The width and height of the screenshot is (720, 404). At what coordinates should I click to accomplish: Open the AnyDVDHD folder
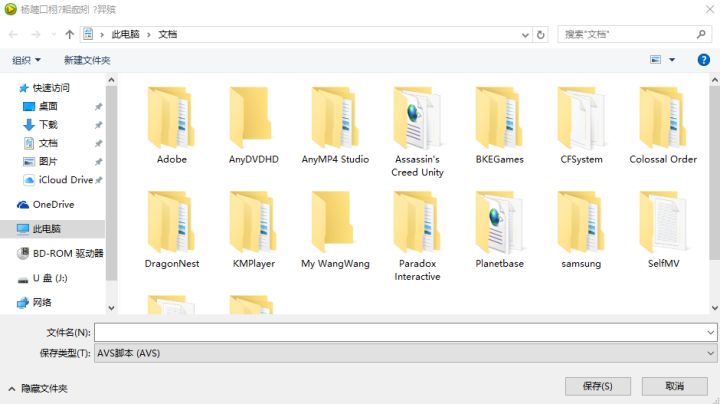tap(253, 125)
